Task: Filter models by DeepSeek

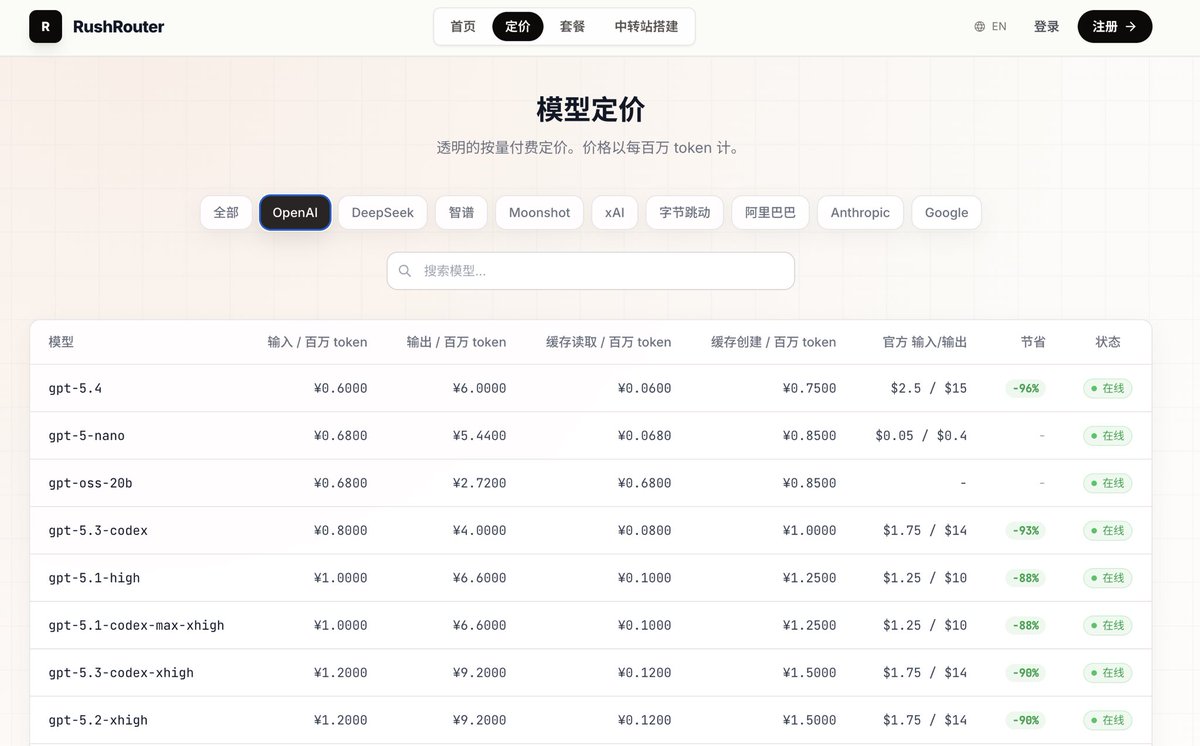Action: pyautogui.click(x=383, y=213)
